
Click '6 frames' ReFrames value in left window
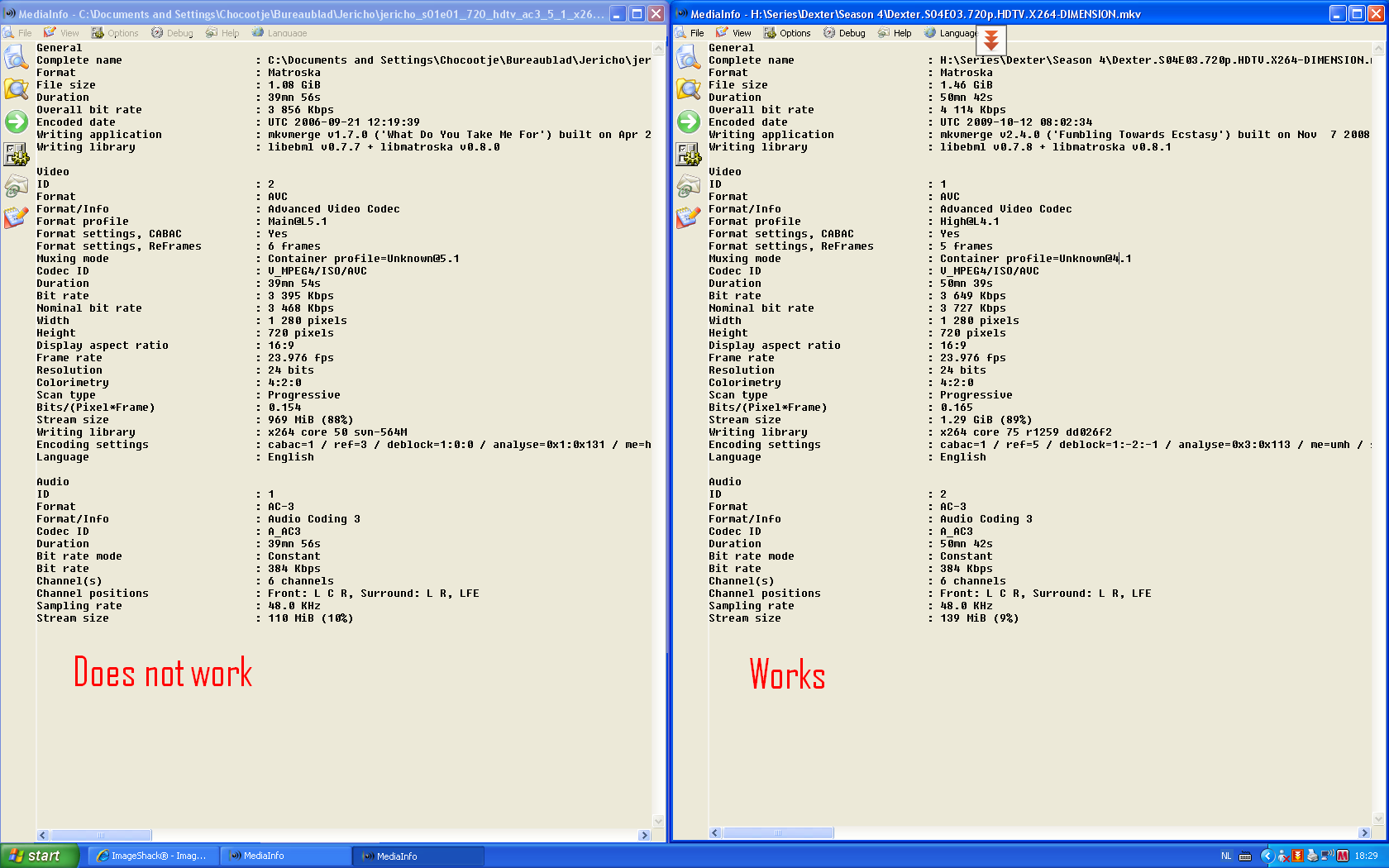294,246
